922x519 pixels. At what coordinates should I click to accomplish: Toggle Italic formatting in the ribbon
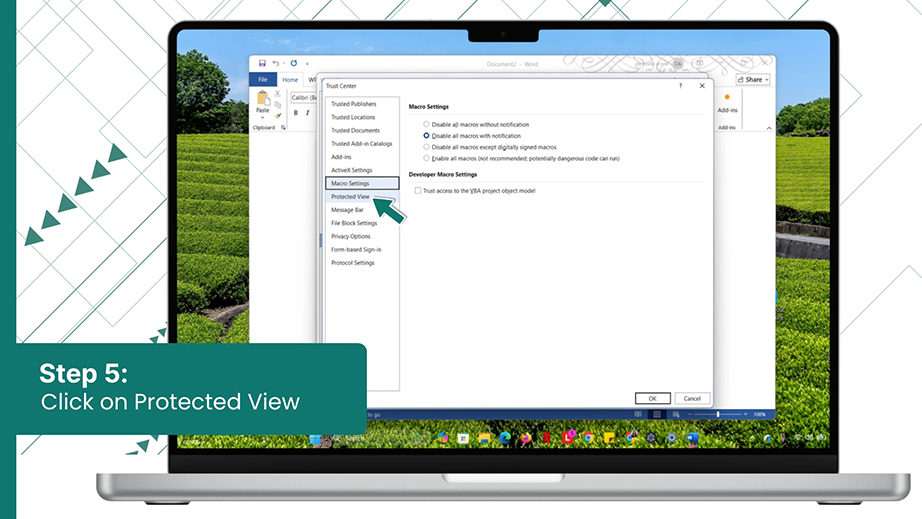(308, 113)
